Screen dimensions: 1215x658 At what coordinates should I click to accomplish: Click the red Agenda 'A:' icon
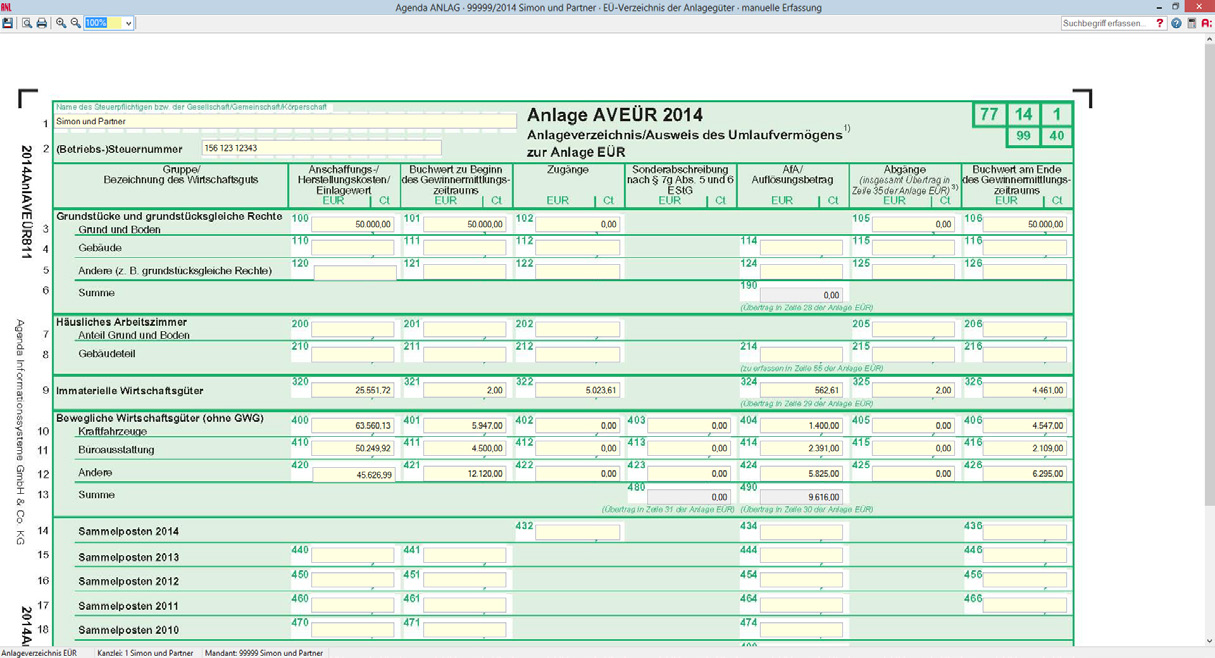1206,23
